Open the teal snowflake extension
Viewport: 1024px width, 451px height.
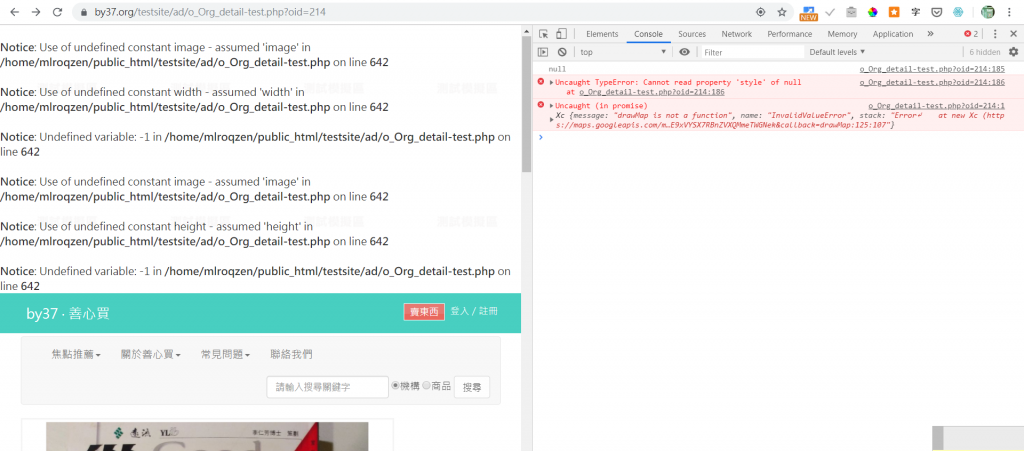pyautogui.click(x=958, y=12)
